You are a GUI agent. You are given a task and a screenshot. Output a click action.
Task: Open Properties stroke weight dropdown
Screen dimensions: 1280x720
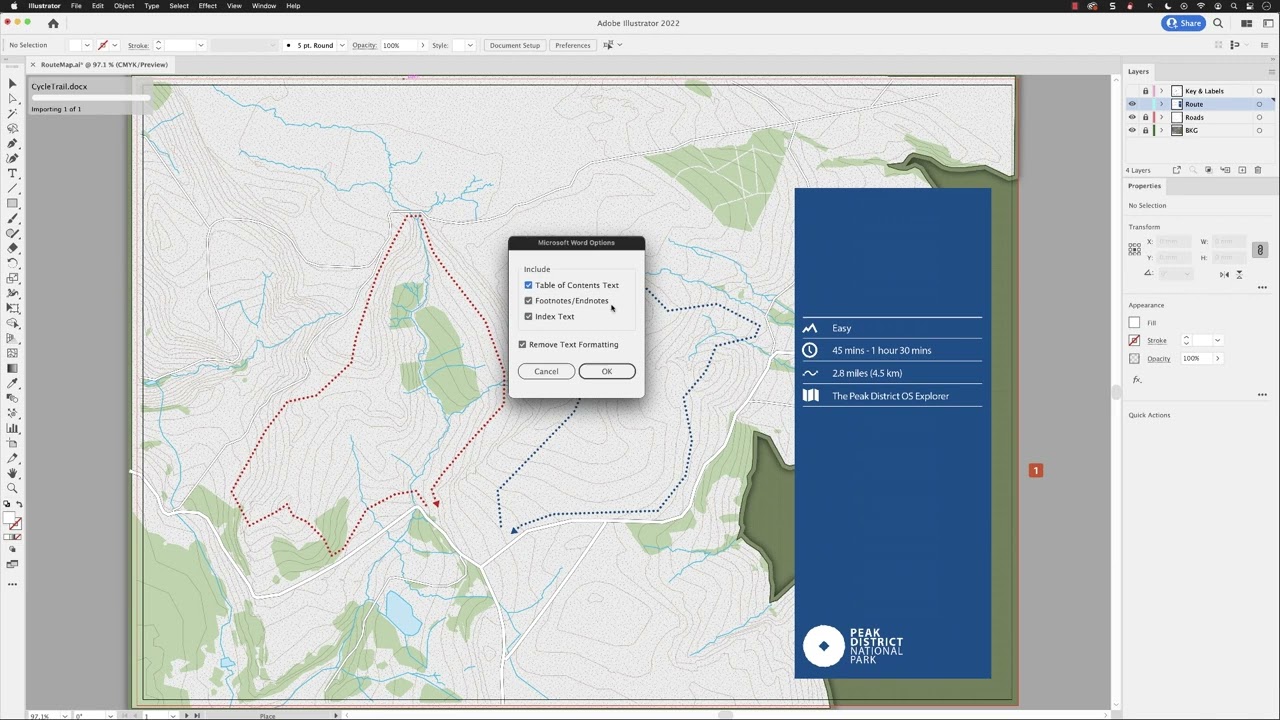point(1217,341)
